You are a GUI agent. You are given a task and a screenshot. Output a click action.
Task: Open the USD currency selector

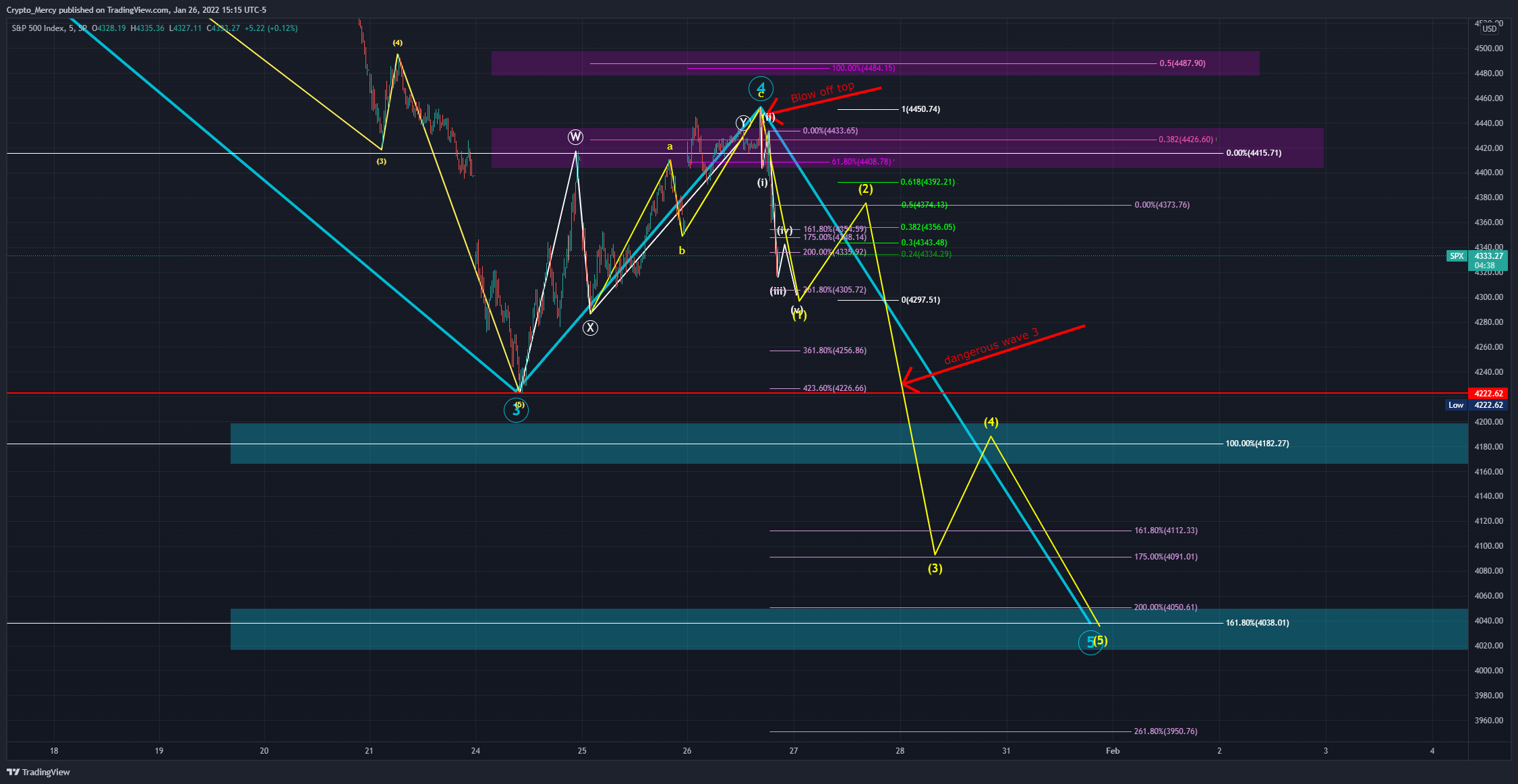coord(1490,28)
